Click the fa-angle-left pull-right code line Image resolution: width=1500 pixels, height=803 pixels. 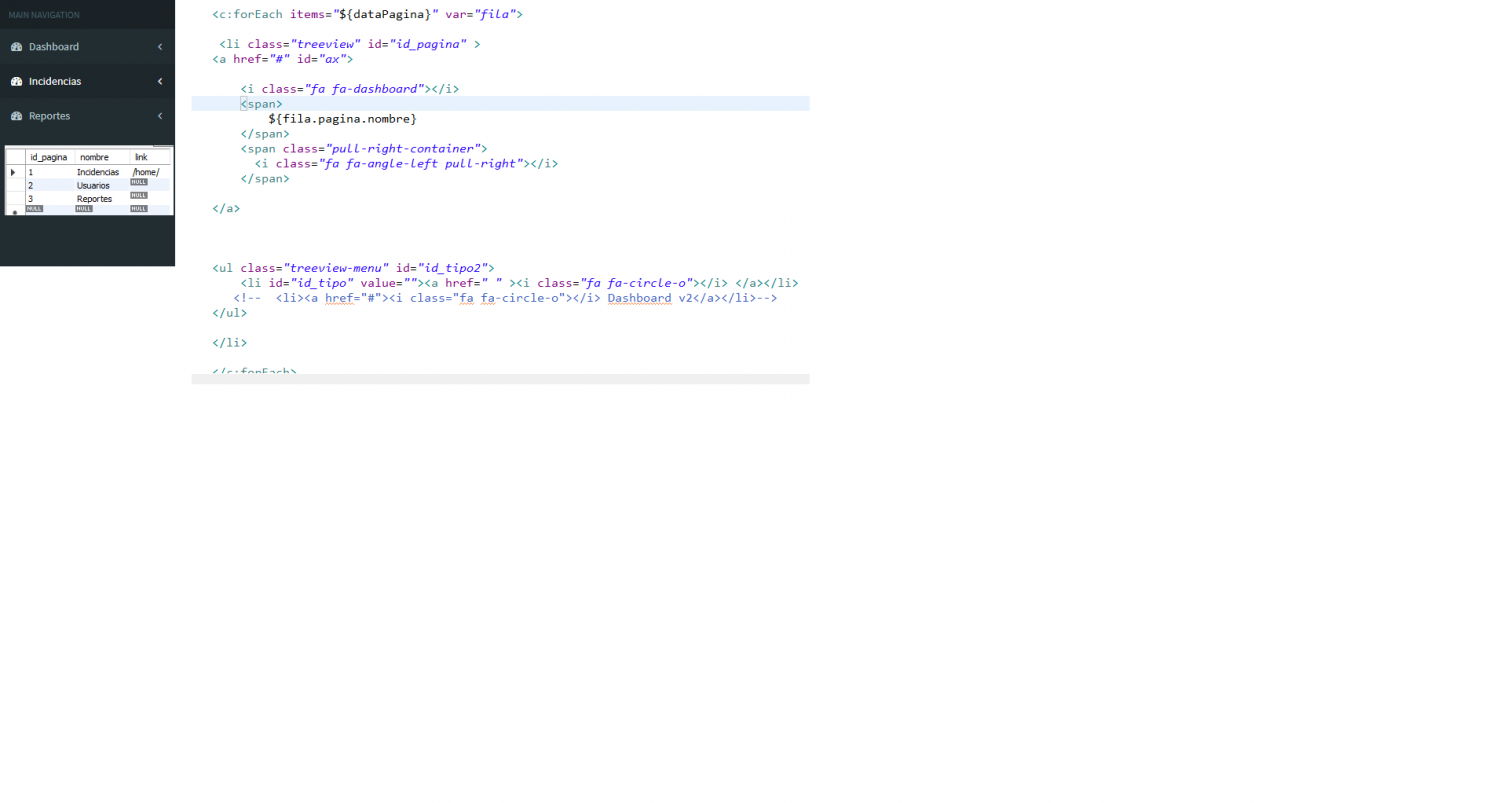(x=406, y=164)
